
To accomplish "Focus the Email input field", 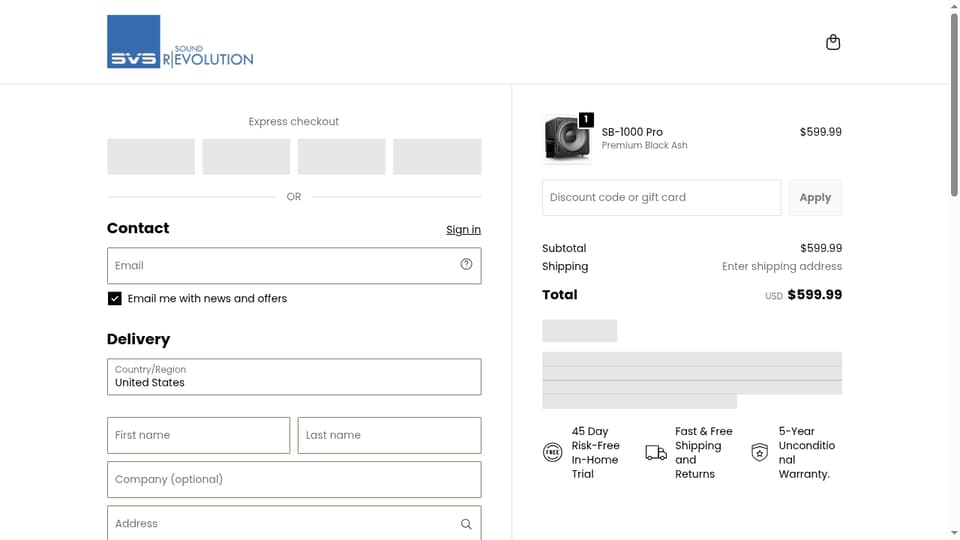I will pos(294,266).
